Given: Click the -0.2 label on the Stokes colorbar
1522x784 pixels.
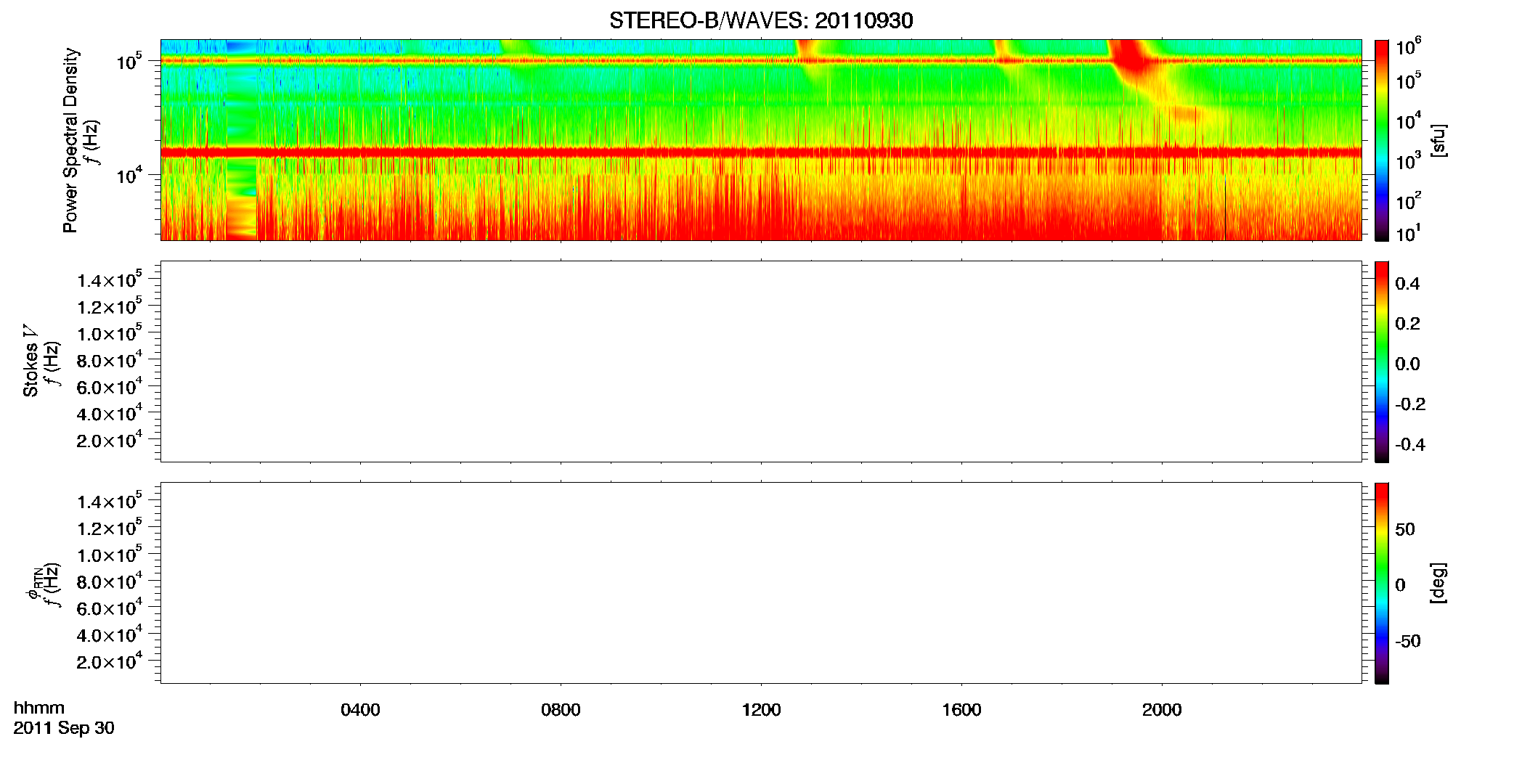Looking at the screenshot, I should (x=1410, y=404).
